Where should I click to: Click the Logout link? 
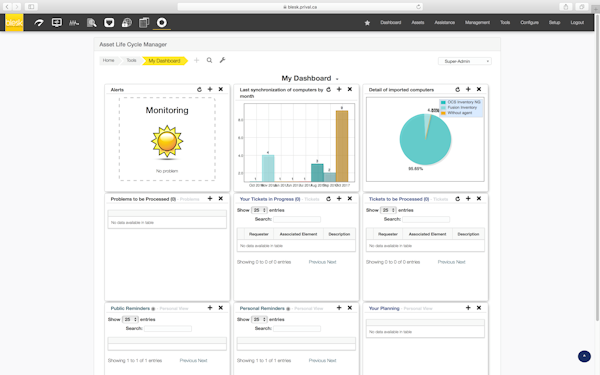tap(577, 23)
